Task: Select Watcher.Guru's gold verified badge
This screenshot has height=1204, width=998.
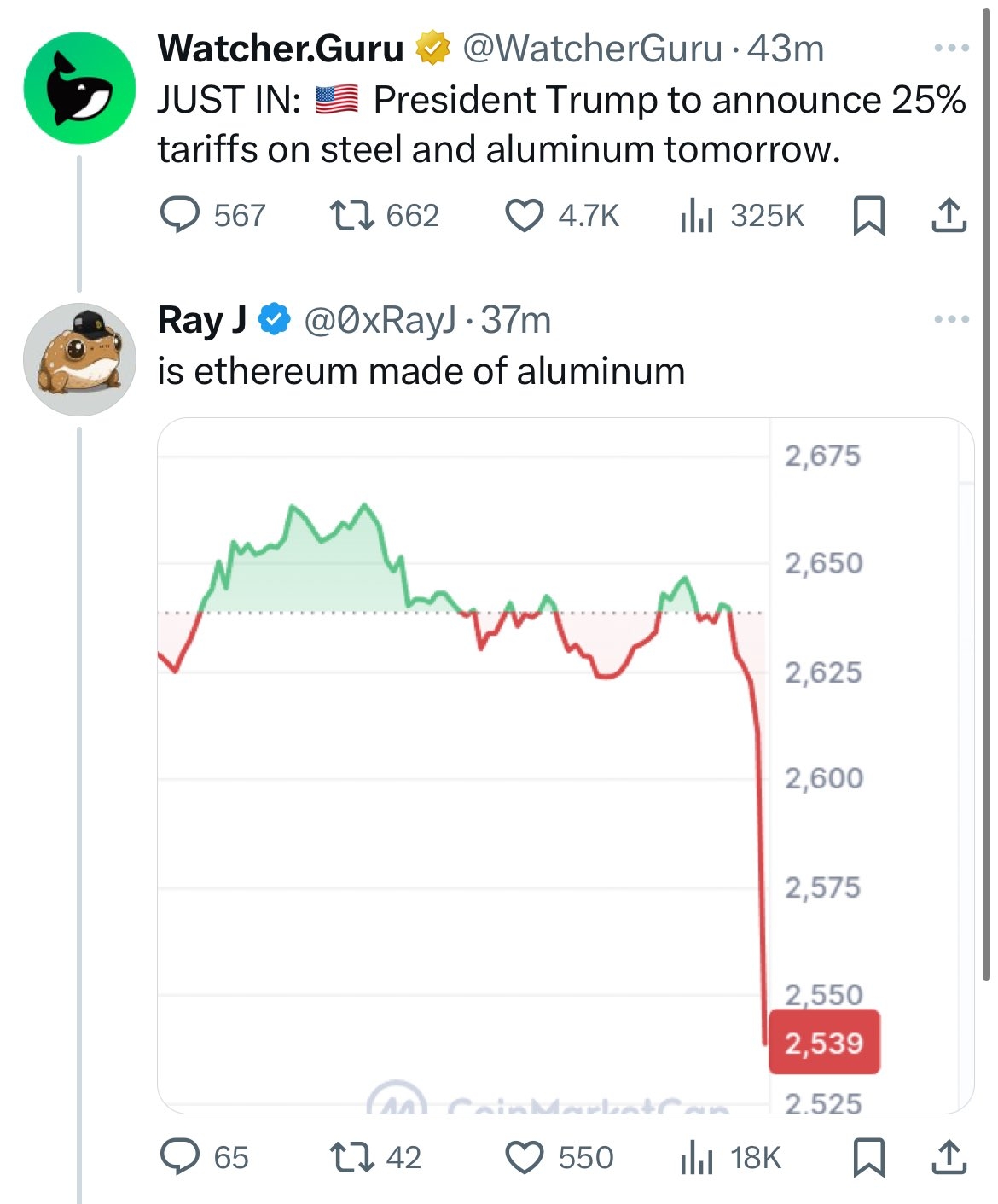Action: pyautogui.click(x=432, y=49)
